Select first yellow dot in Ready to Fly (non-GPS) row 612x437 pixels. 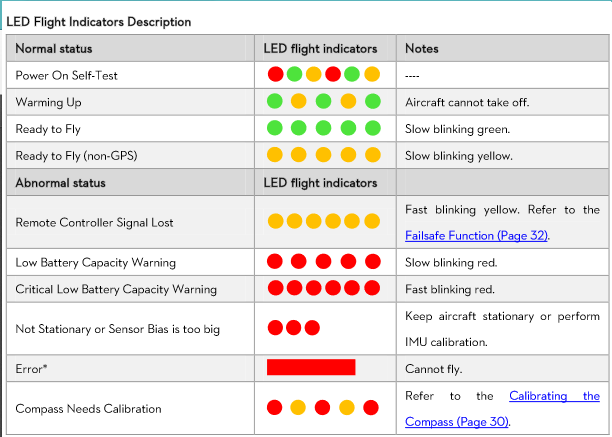[x=274, y=154]
